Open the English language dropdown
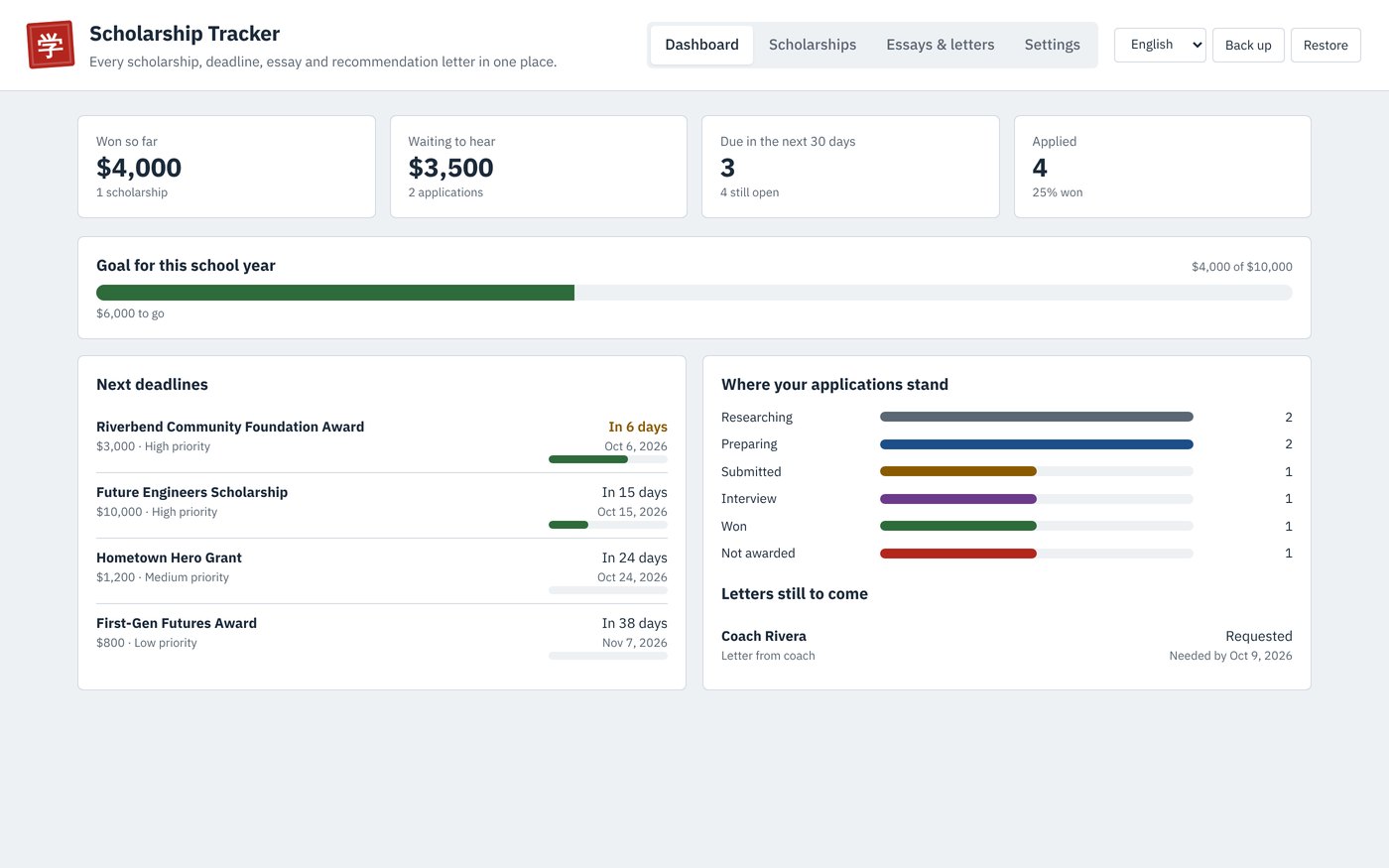This screenshot has width=1389, height=868. click(1160, 45)
